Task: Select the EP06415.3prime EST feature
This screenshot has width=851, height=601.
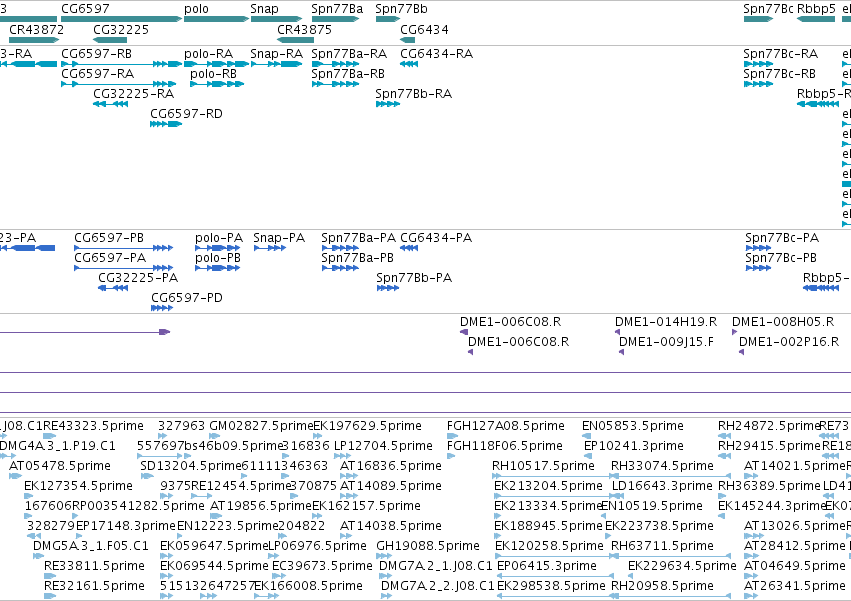Action: click(x=555, y=576)
